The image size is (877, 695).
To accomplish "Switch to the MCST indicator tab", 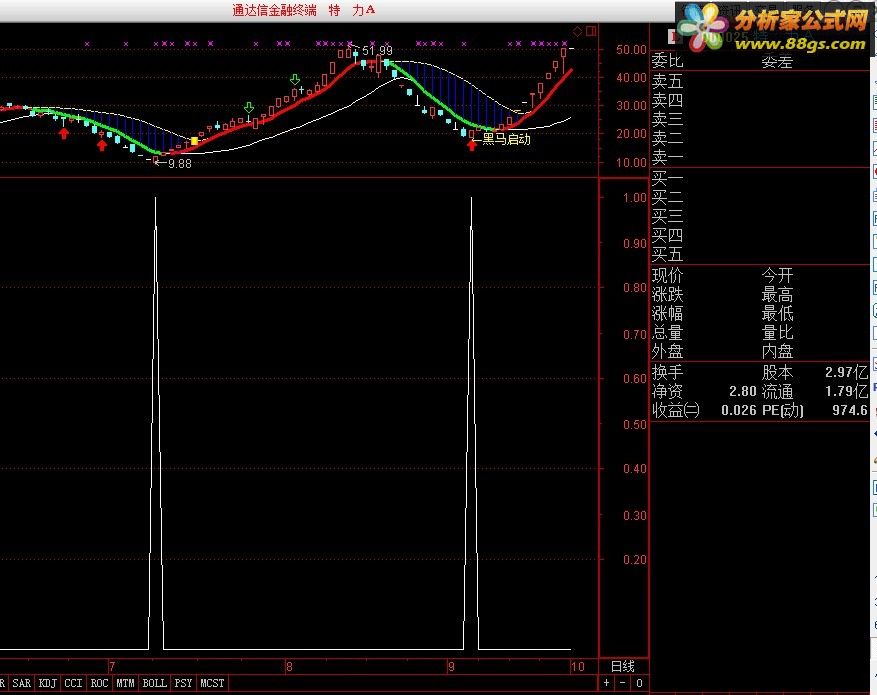I will 212,683.
